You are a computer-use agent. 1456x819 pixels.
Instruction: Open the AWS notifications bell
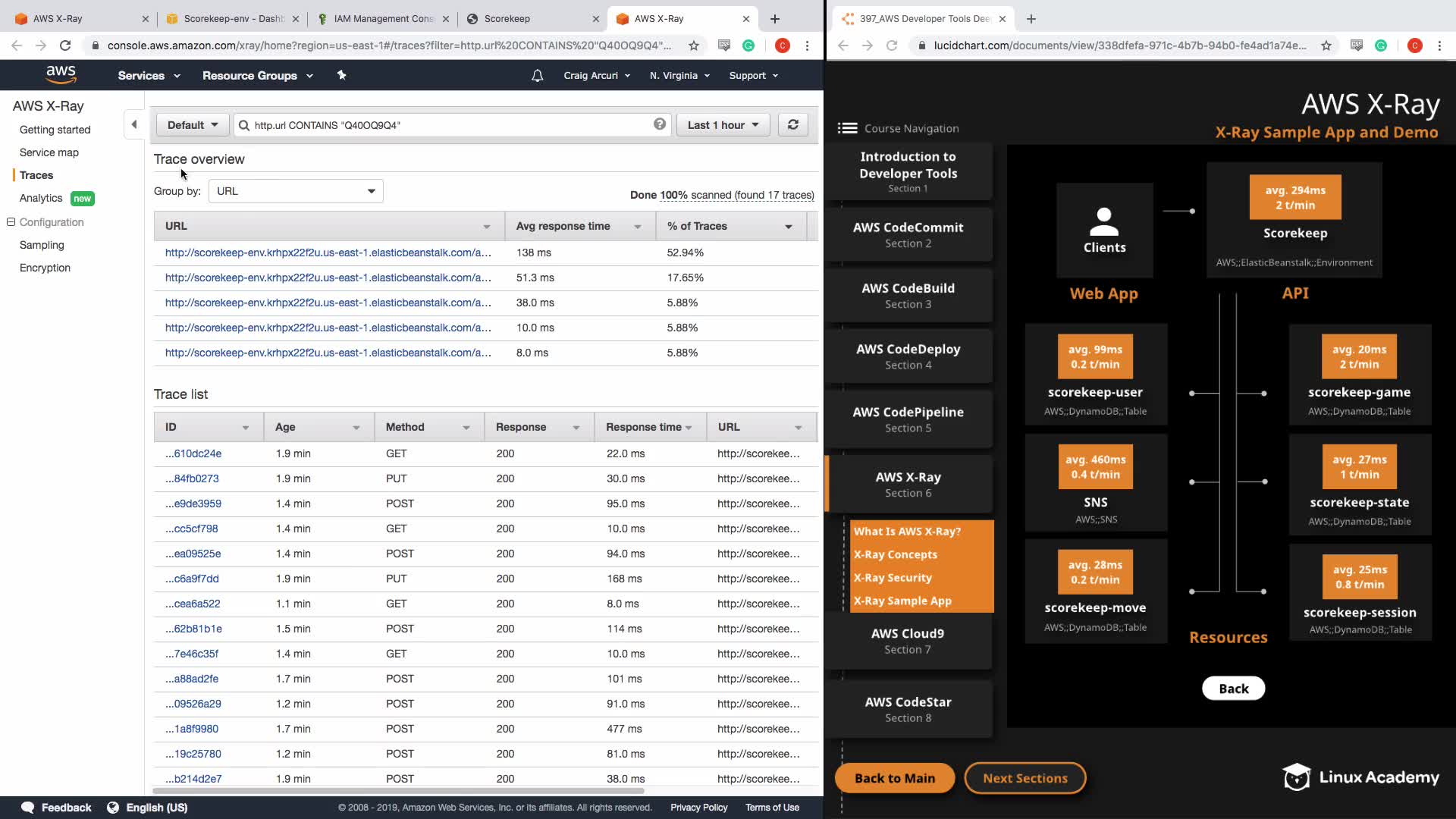pyautogui.click(x=537, y=76)
